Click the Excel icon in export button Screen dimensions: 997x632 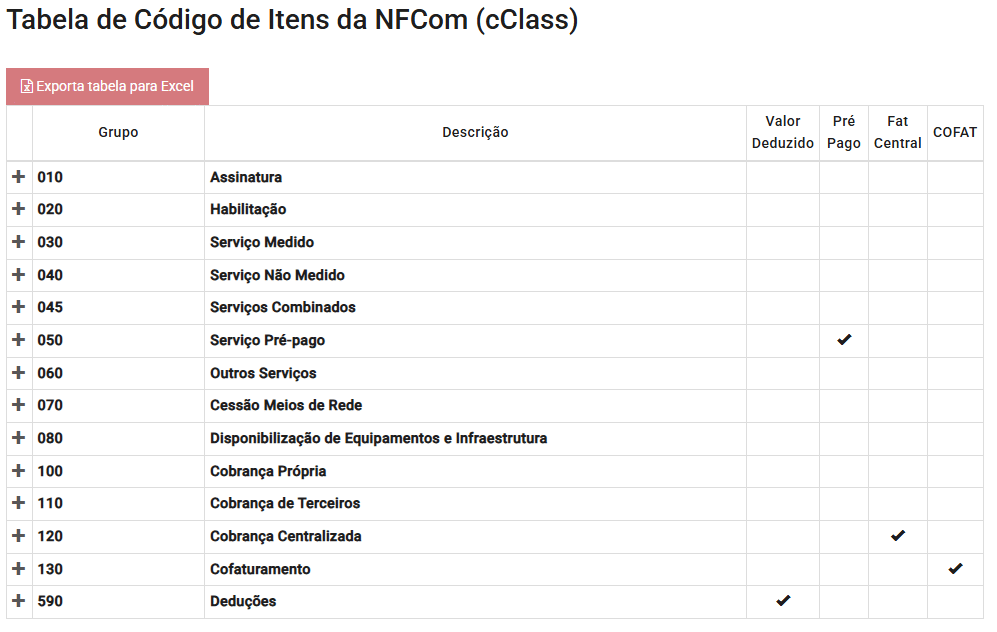pyautogui.click(x=27, y=87)
